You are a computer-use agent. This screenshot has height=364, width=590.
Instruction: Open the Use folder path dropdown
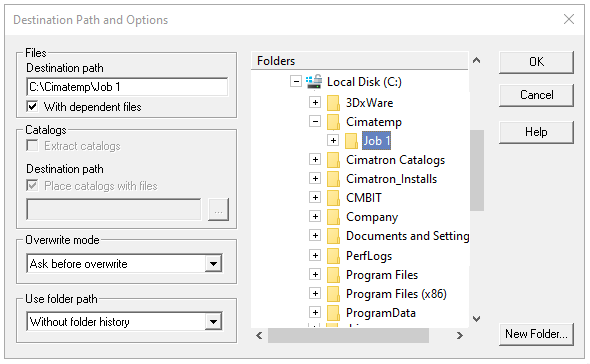[x=213, y=321]
